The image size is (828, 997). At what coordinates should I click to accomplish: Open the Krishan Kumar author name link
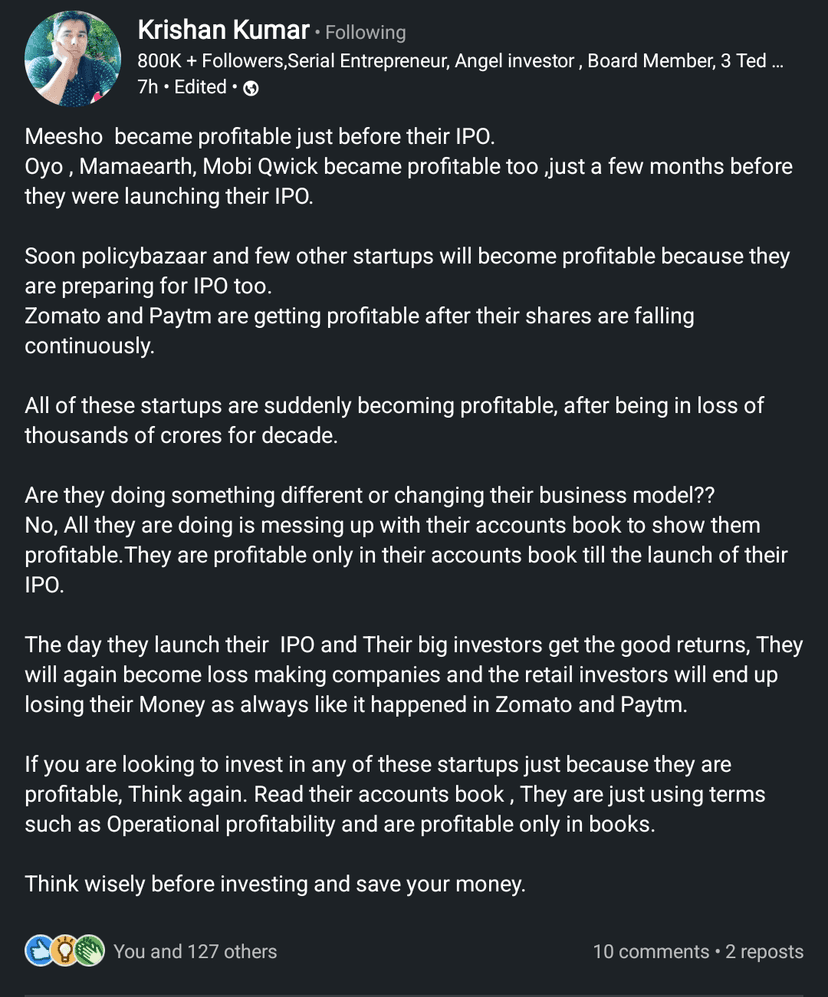point(223,31)
